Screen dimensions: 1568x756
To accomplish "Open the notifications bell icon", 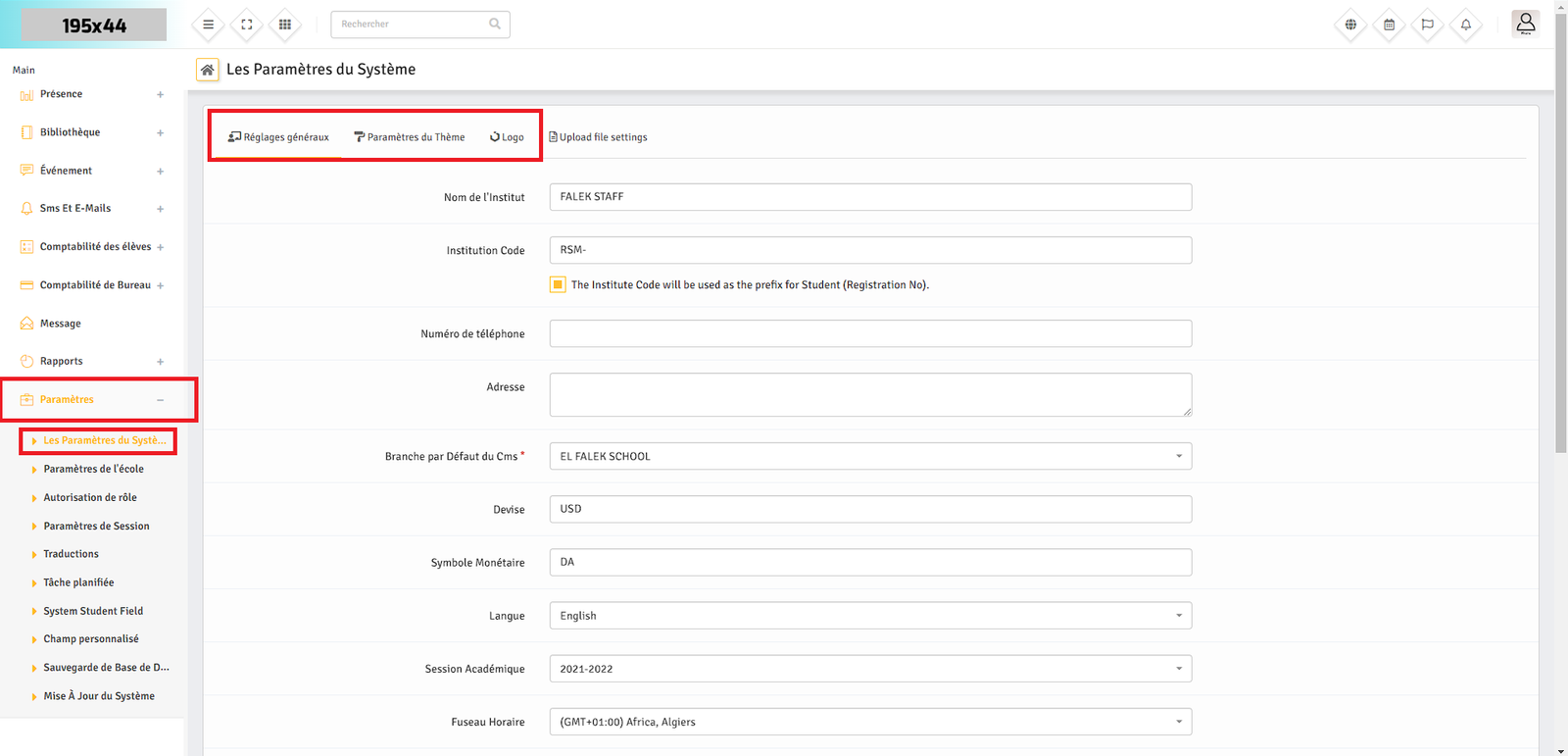I will click(1466, 25).
